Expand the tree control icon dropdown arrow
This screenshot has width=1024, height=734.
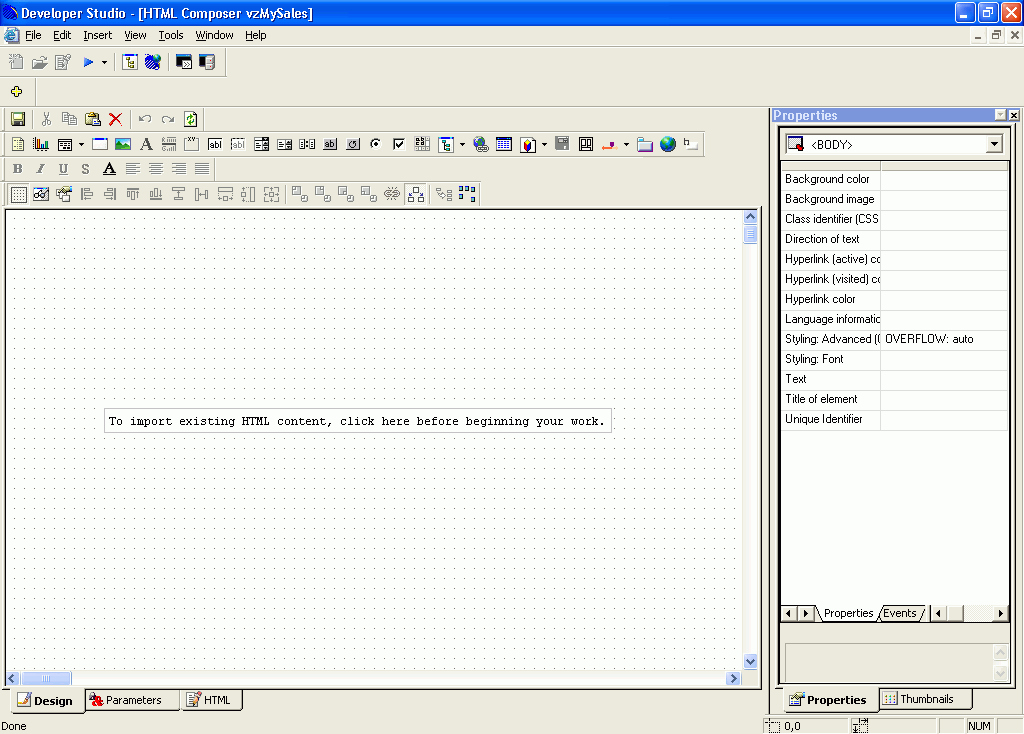tap(462, 144)
